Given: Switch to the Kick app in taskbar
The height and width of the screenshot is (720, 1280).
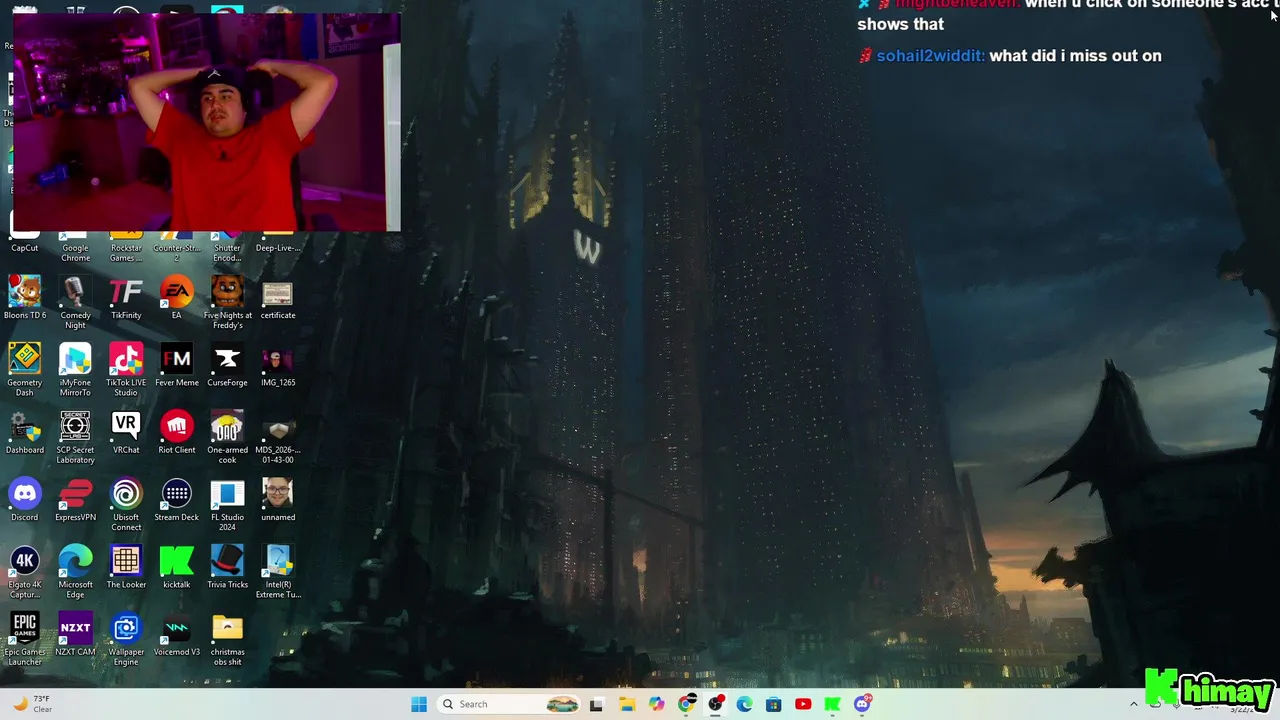Looking at the screenshot, I should 832,704.
